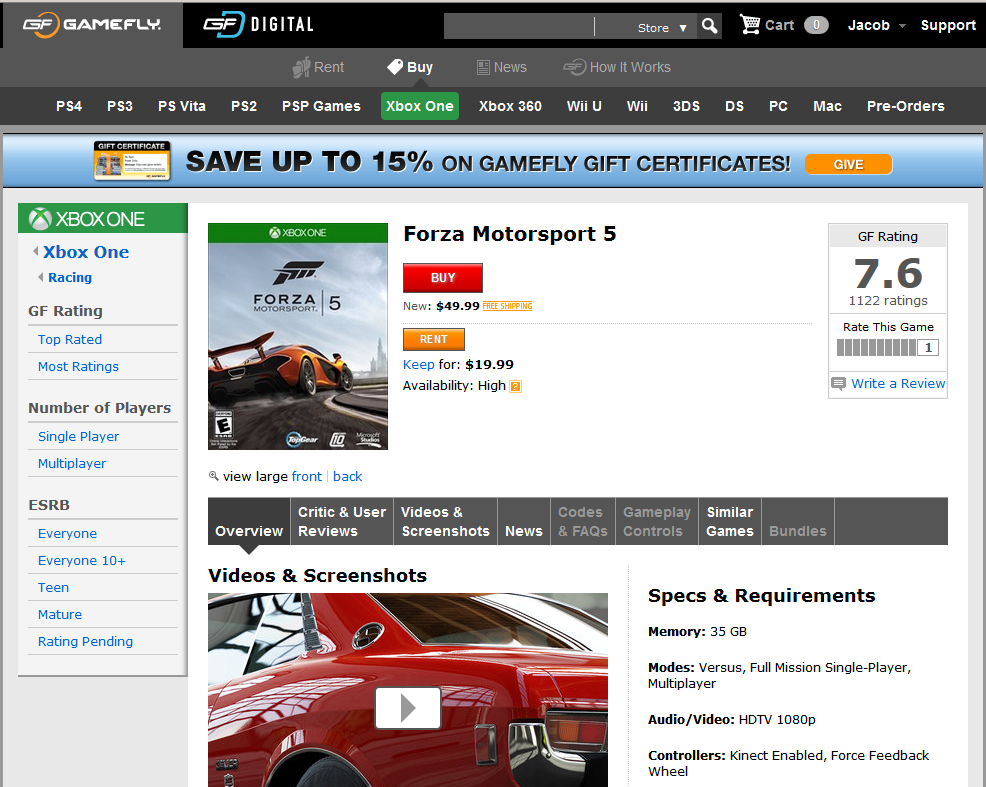Image resolution: width=986 pixels, height=787 pixels.
Task: Open the Store search scope dropdown
Action: click(x=662, y=28)
